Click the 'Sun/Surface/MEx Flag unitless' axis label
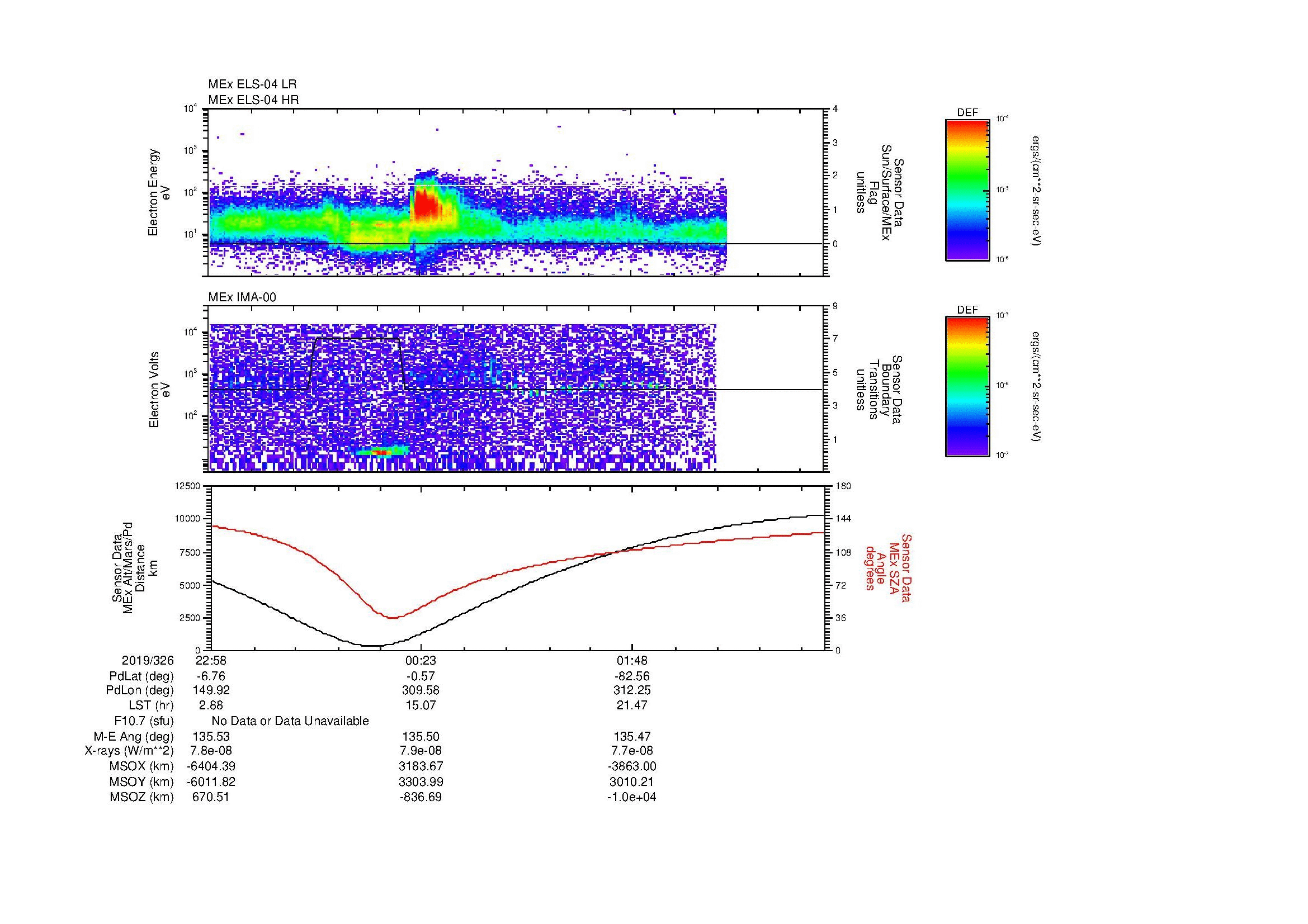This screenshot has height=924, width=1308. tap(880, 192)
